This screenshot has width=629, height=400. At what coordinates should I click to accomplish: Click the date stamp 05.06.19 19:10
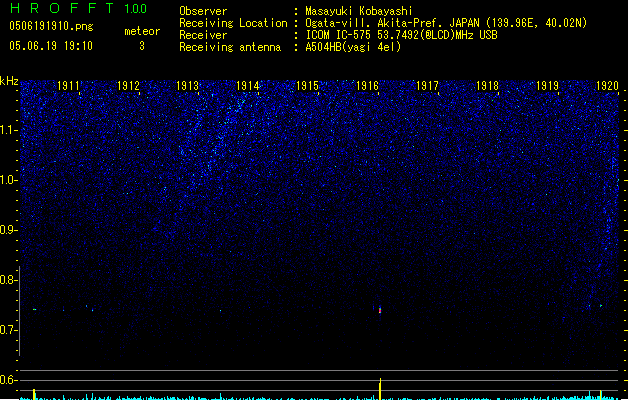pos(51,46)
